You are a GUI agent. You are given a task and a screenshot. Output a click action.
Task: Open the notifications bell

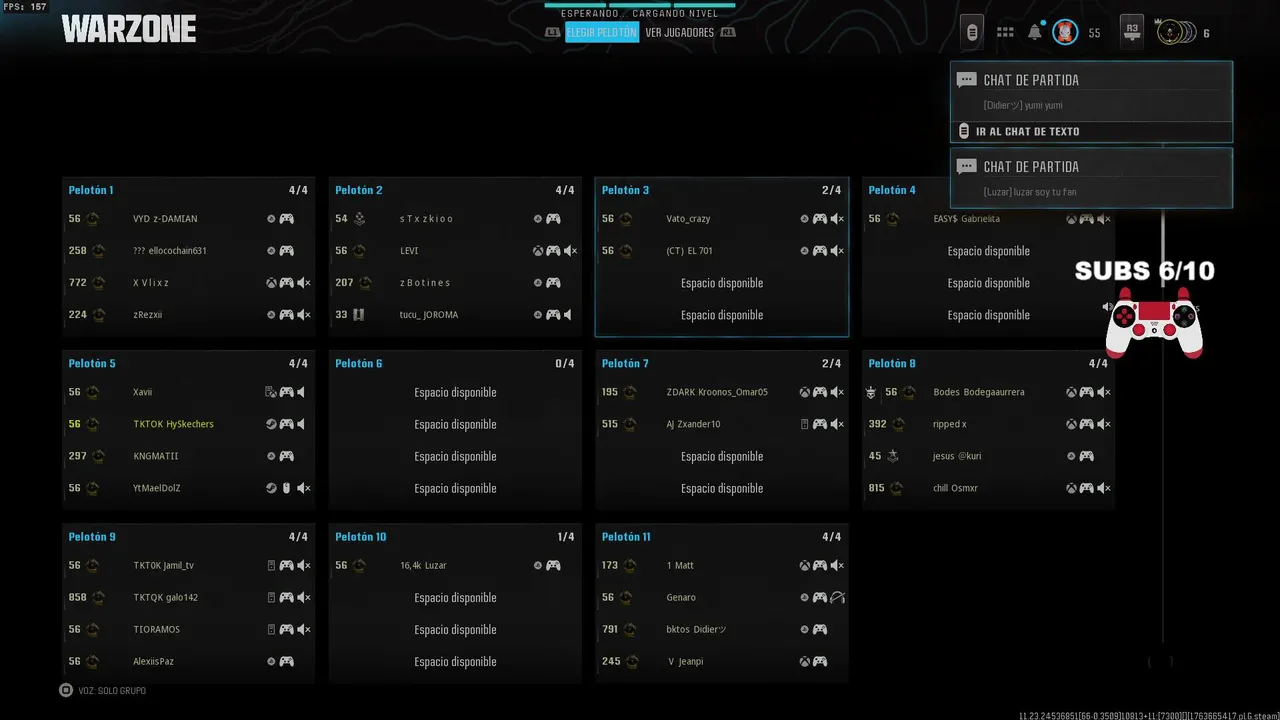point(1035,32)
